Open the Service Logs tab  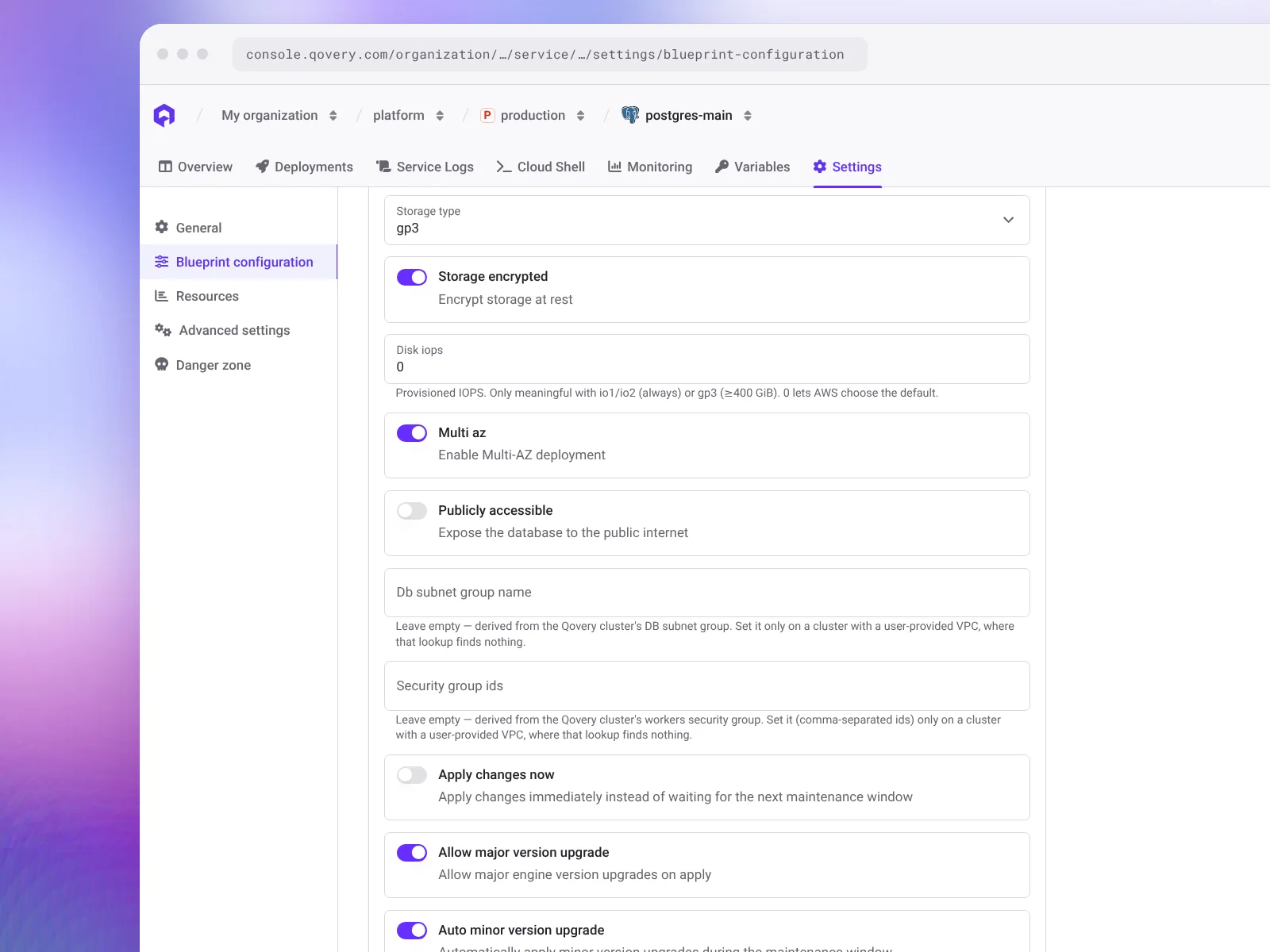[425, 167]
